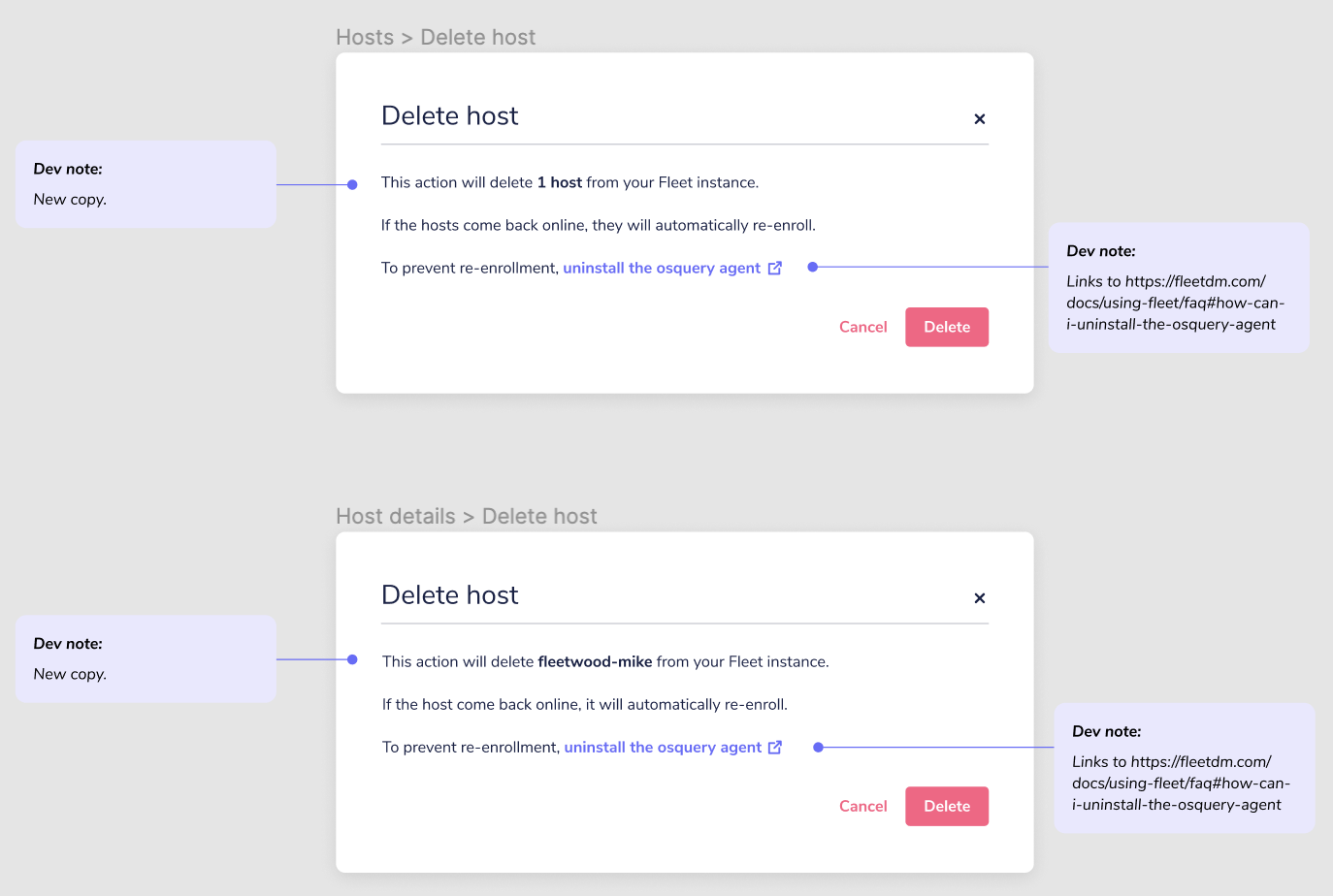Select the Host details breadcrumb above the bottom modal
The image size is (1333, 896).
click(396, 516)
